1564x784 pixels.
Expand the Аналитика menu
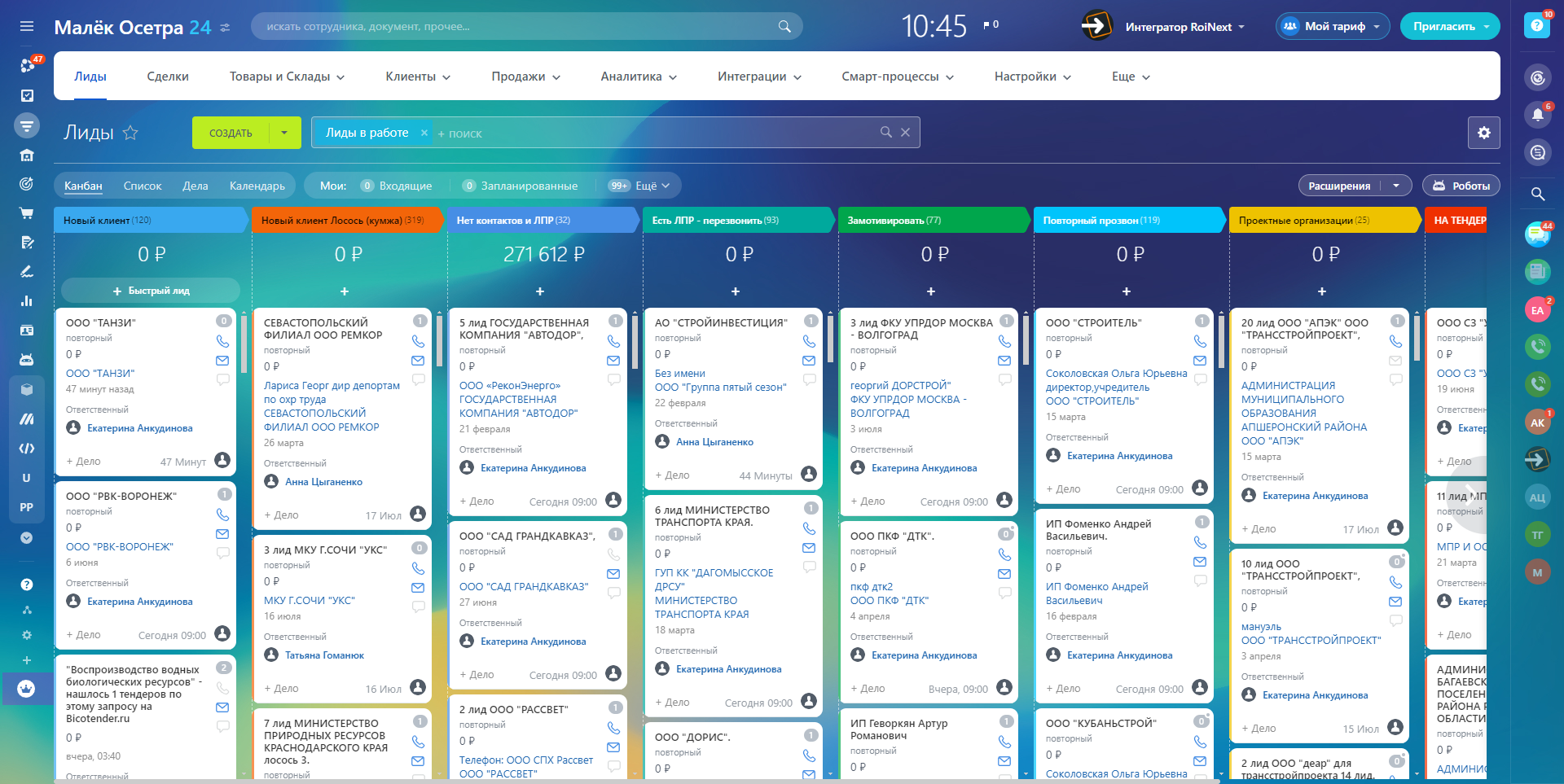[x=639, y=77]
